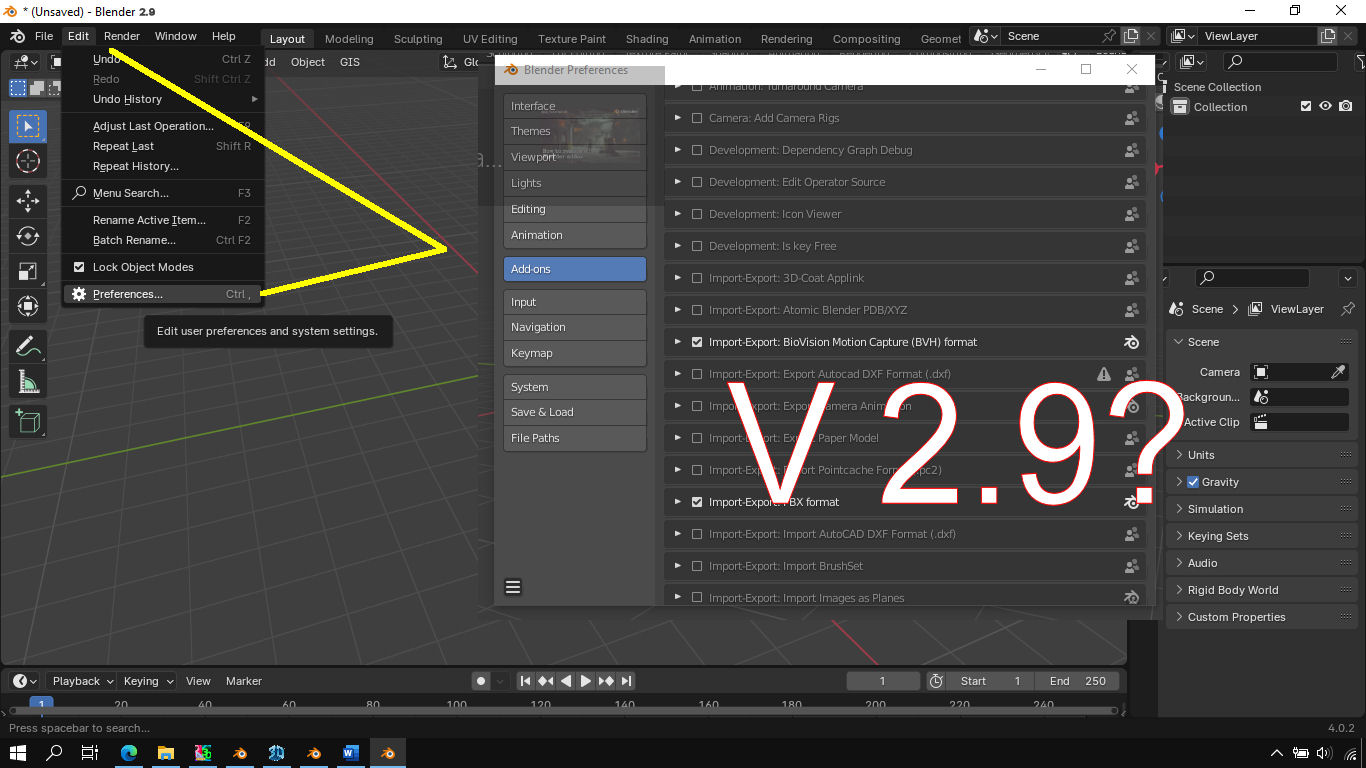Switch to the Sculpting workspace tab
The width and height of the screenshot is (1366, 768).
click(x=418, y=39)
